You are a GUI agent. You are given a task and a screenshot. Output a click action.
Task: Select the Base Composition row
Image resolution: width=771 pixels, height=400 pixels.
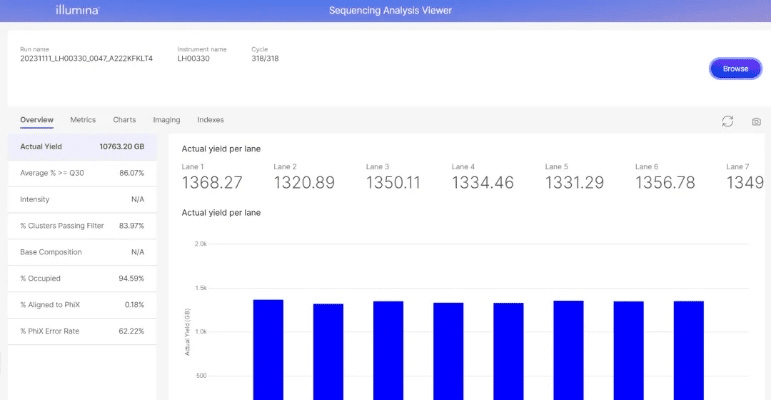pyautogui.click(x=82, y=252)
